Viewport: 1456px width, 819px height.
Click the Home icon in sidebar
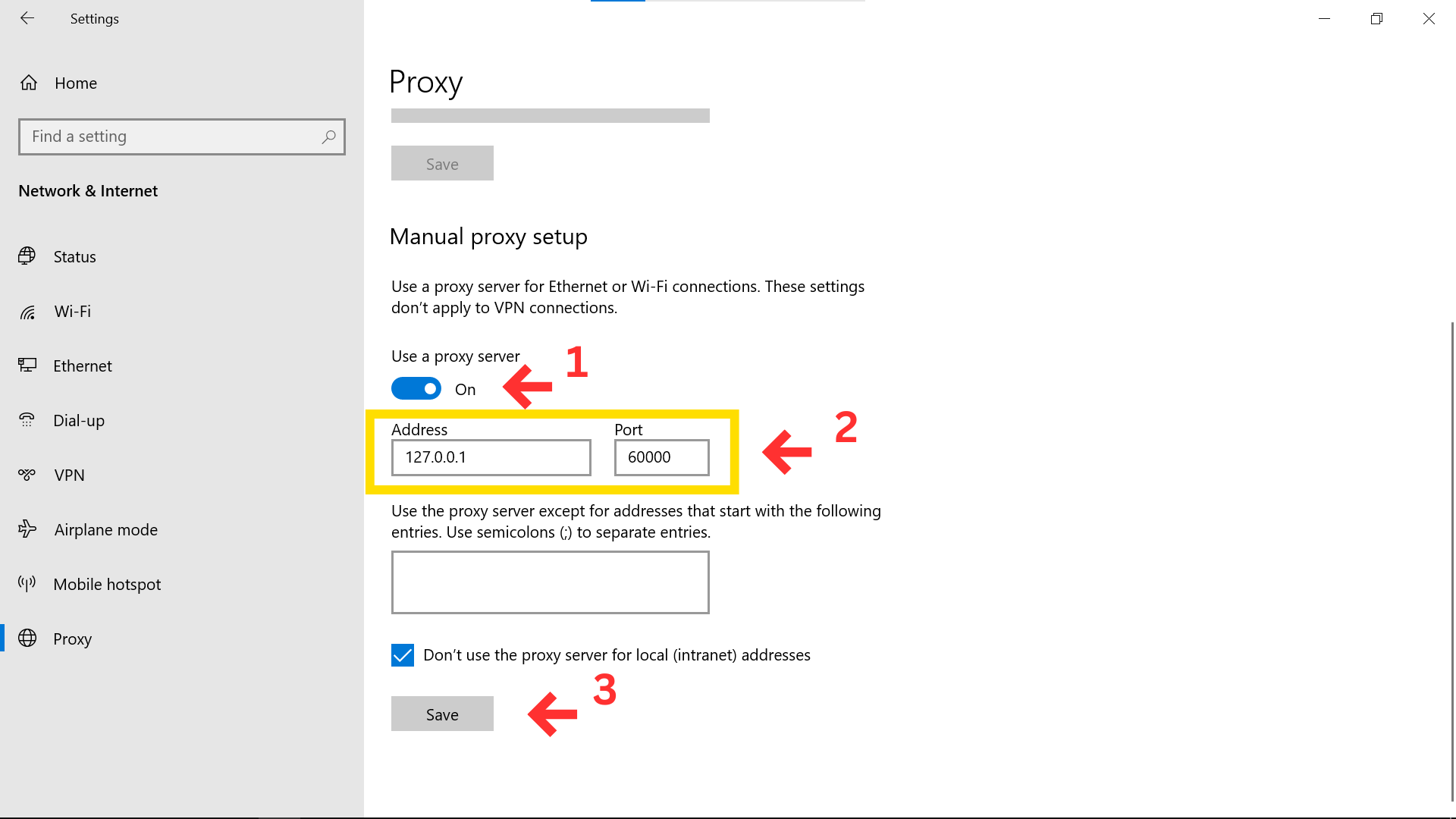pyautogui.click(x=29, y=83)
